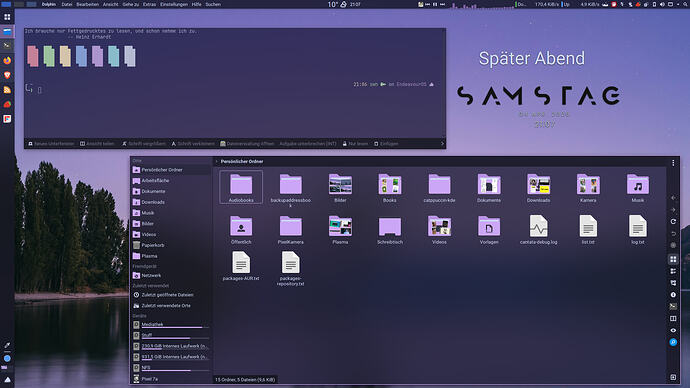
Task: Toggle hidden files with the eye icon
Action: click(x=673, y=330)
